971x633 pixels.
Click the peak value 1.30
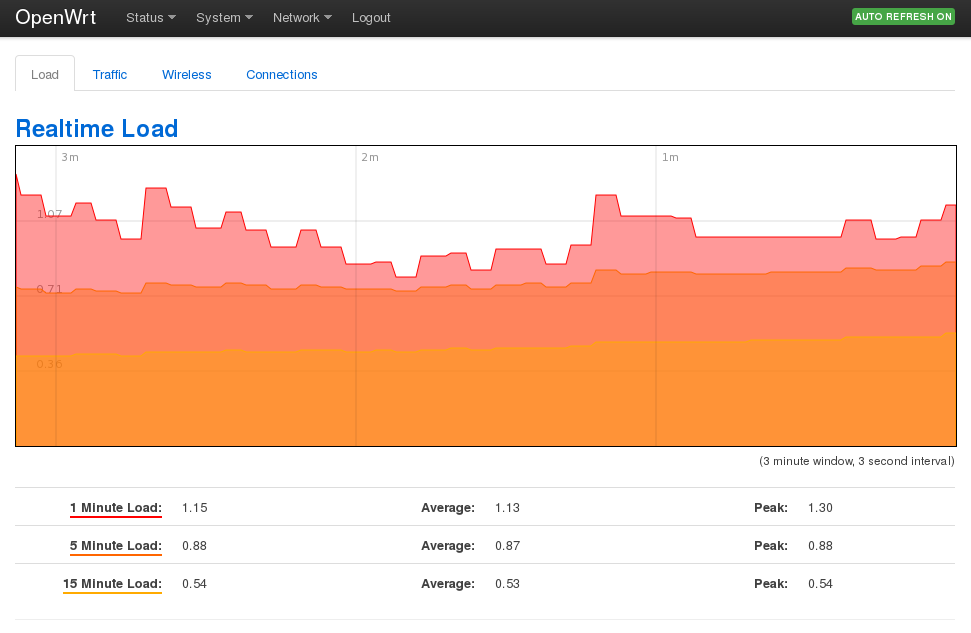[x=820, y=508]
